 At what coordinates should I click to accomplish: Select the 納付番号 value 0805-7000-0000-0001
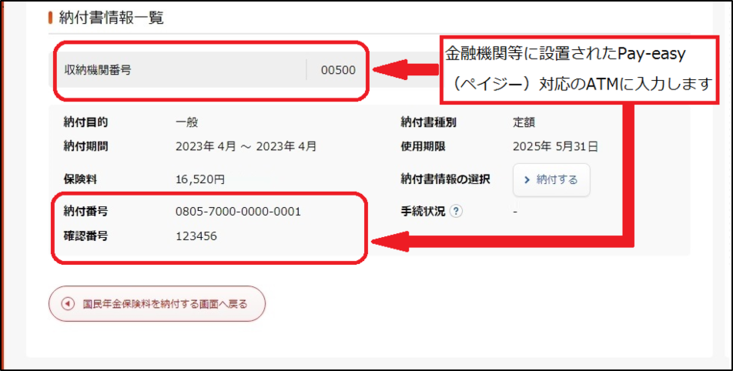click(x=238, y=212)
